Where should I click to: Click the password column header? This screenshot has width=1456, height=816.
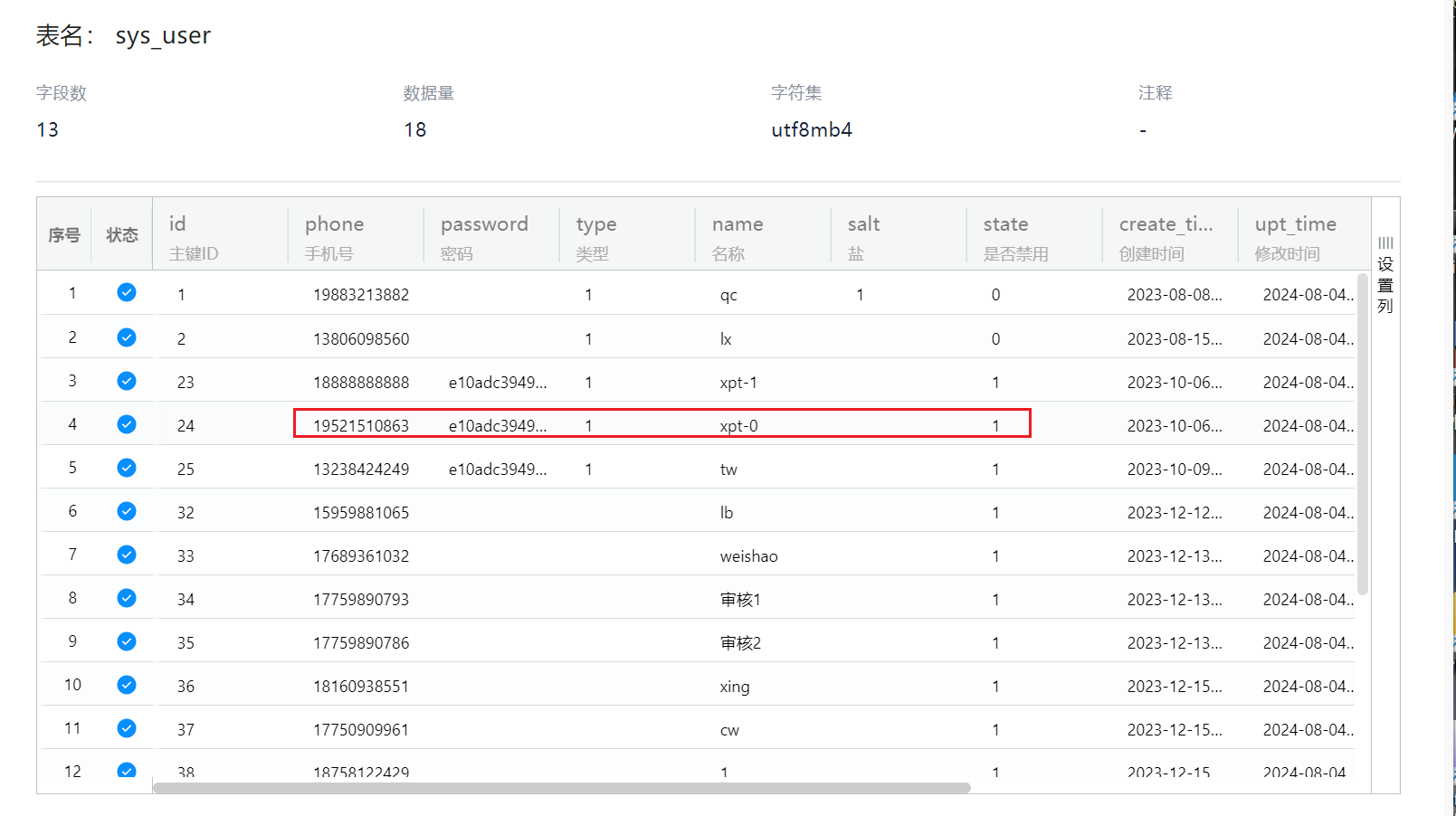(x=484, y=224)
